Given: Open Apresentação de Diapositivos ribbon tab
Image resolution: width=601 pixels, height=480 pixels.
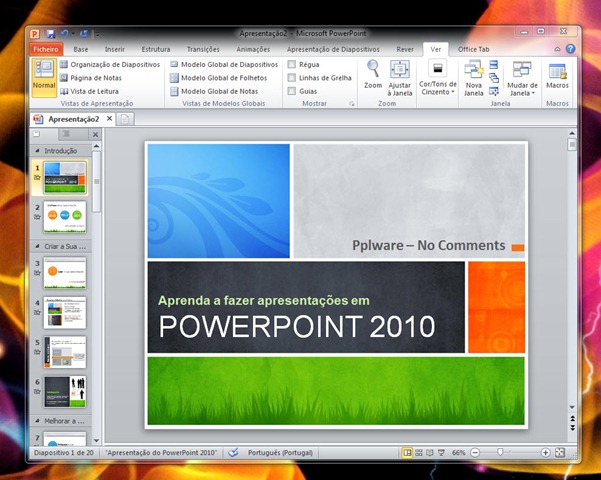Looking at the screenshot, I should (333, 49).
